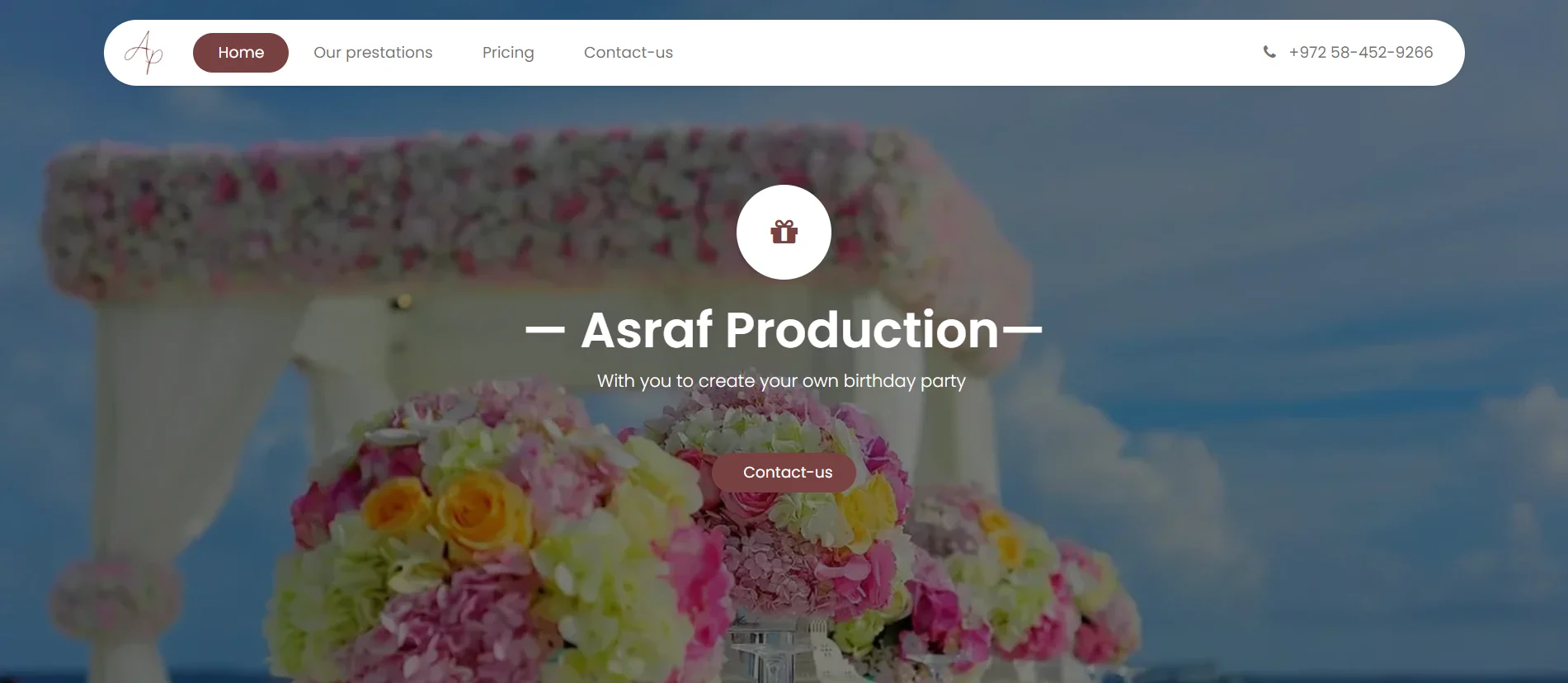This screenshot has height=683, width=1568.
Task: Click the gift box icon
Action: tap(784, 233)
